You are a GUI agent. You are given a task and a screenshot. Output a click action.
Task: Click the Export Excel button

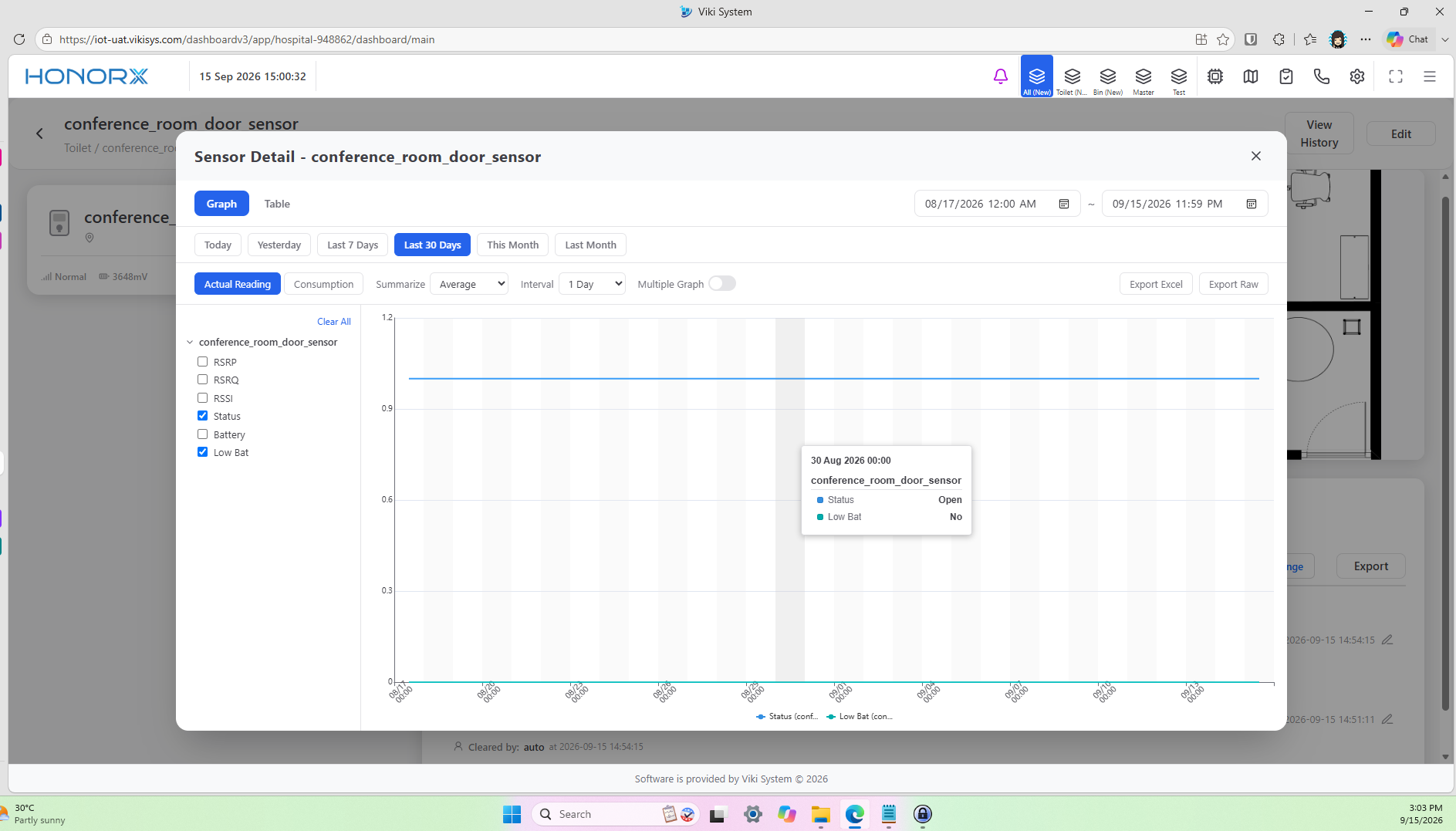pos(1156,284)
